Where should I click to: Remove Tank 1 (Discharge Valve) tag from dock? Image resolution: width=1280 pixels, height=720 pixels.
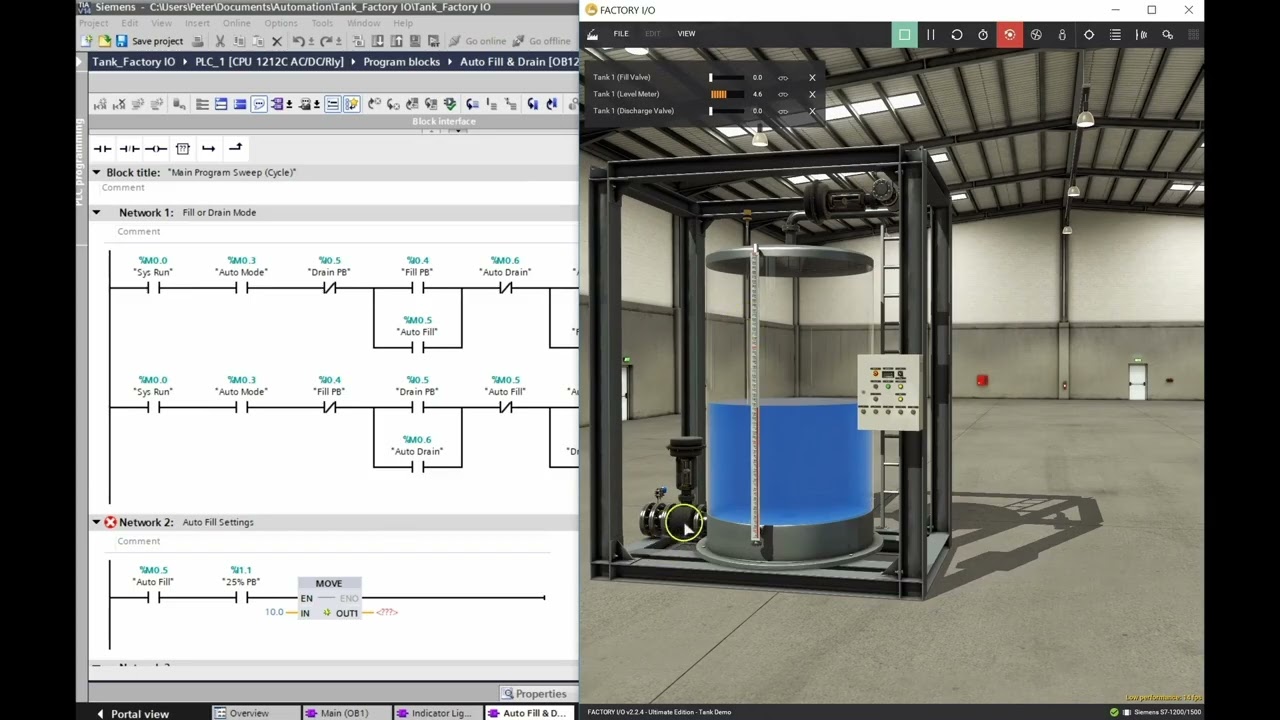coord(812,111)
